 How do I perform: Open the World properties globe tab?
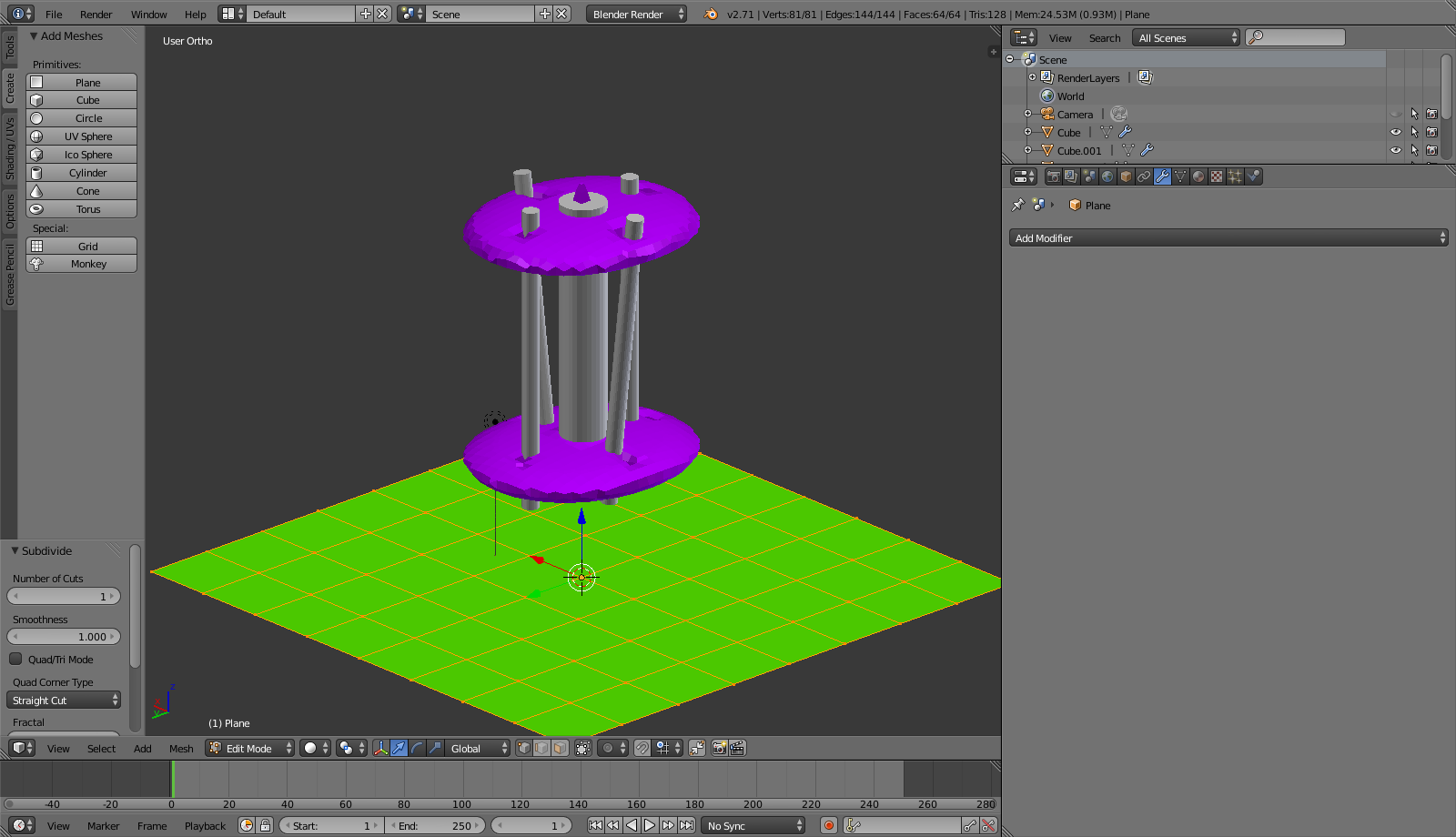[1107, 176]
